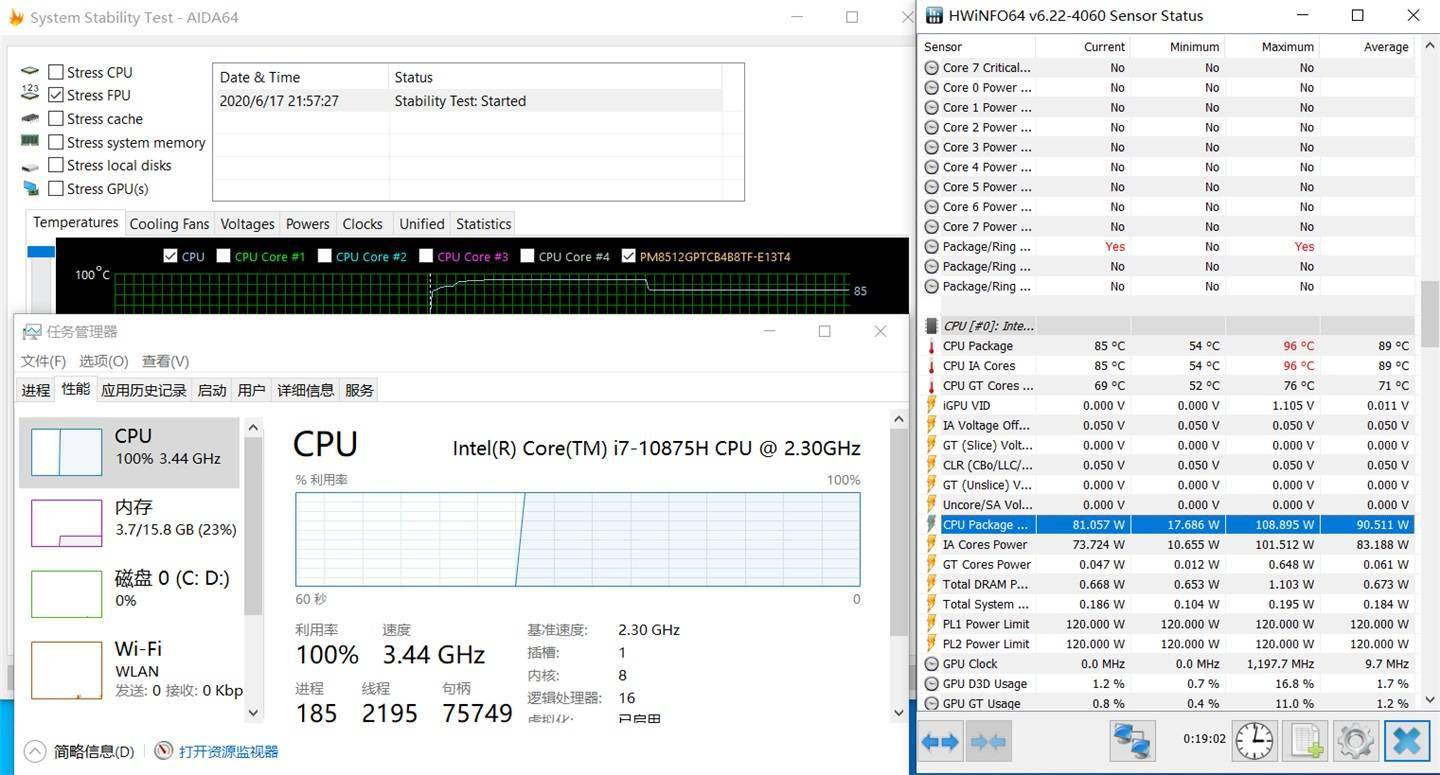Open the Statistics tab
The width and height of the screenshot is (1440, 775).
(x=484, y=224)
